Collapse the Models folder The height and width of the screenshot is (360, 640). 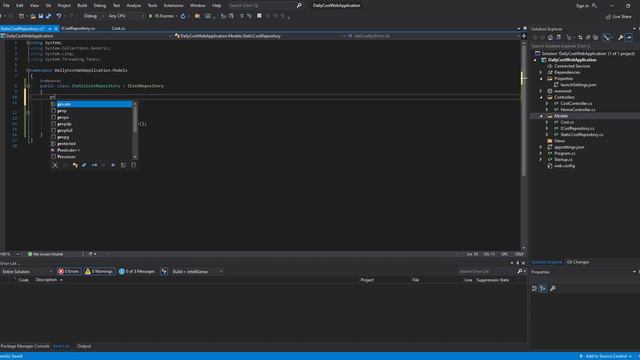[541, 116]
